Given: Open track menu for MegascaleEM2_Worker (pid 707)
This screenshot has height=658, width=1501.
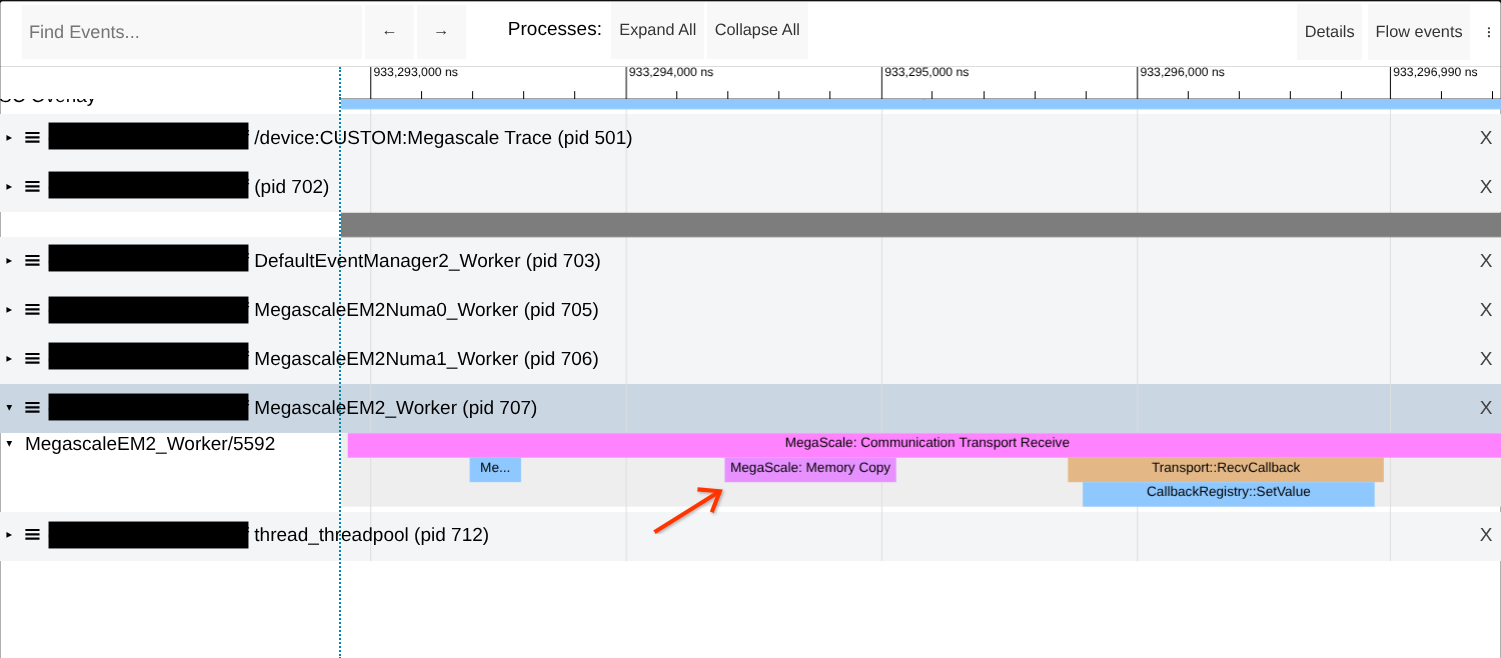Looking at the screenshot, I should (32, 407).
